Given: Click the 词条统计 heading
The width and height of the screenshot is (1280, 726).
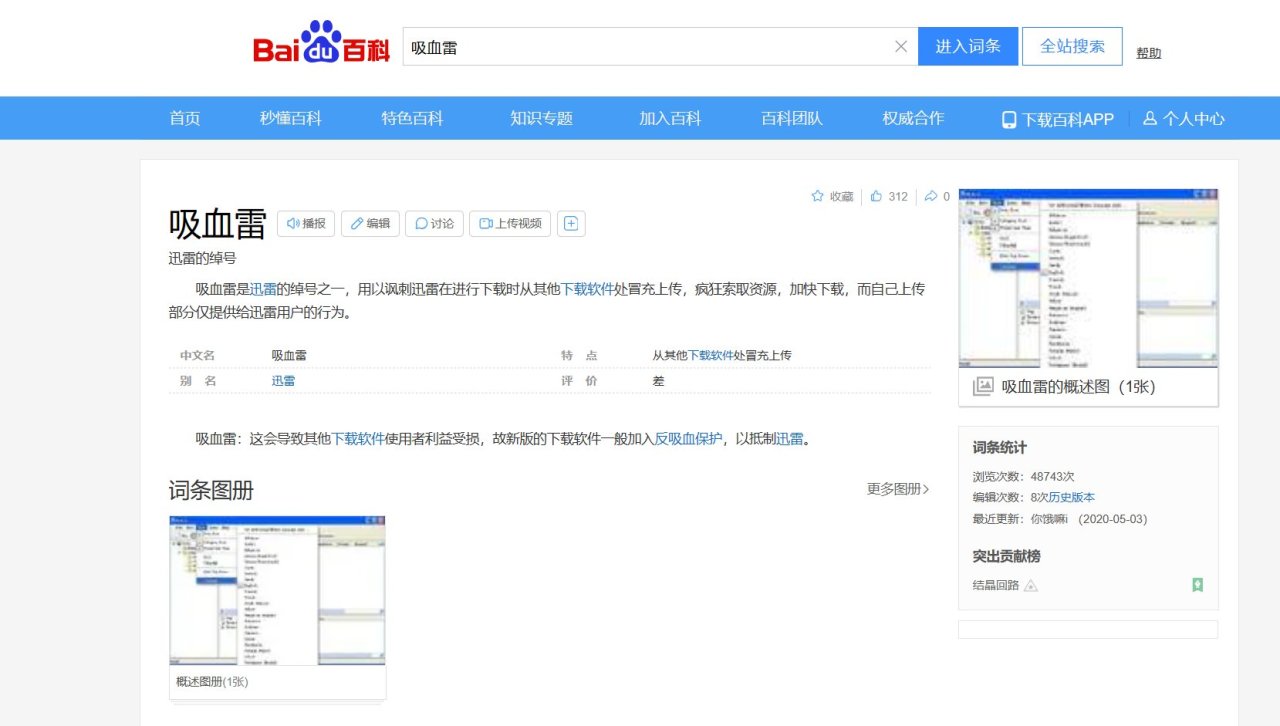Looking at the screenshot, I should (x=1000, y=447).
